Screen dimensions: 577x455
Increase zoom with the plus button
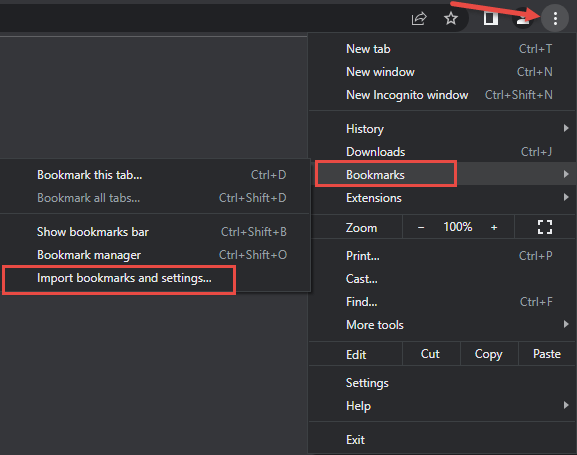494,228
